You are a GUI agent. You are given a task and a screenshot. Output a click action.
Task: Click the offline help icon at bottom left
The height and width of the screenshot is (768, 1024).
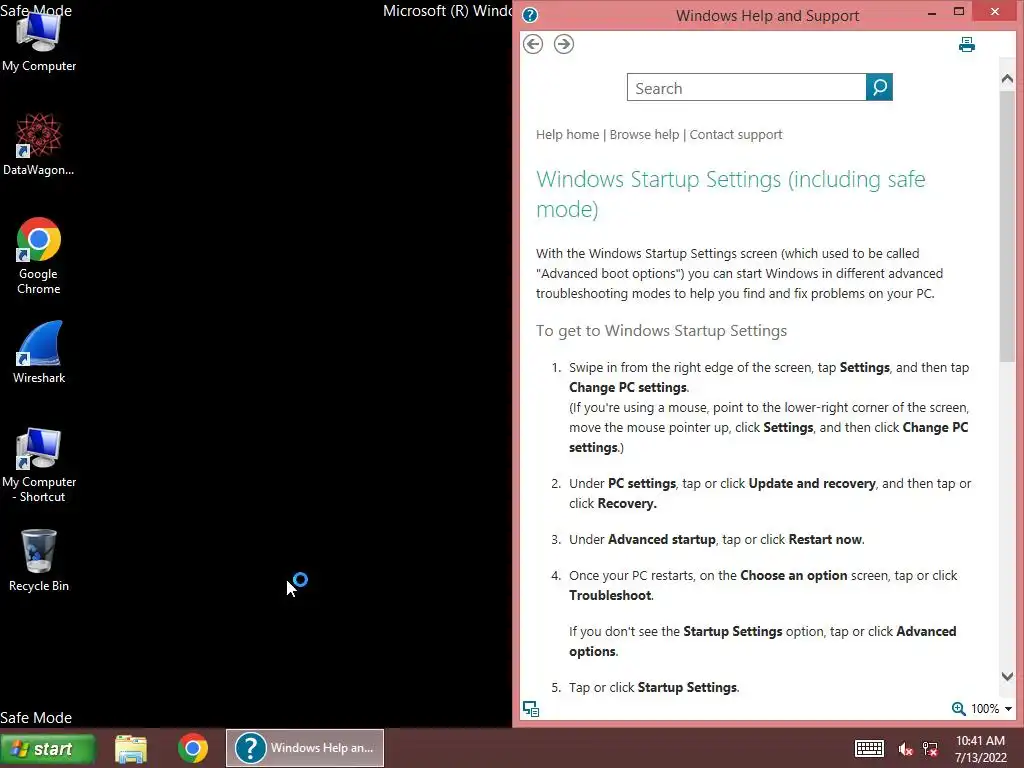[531, 709]
